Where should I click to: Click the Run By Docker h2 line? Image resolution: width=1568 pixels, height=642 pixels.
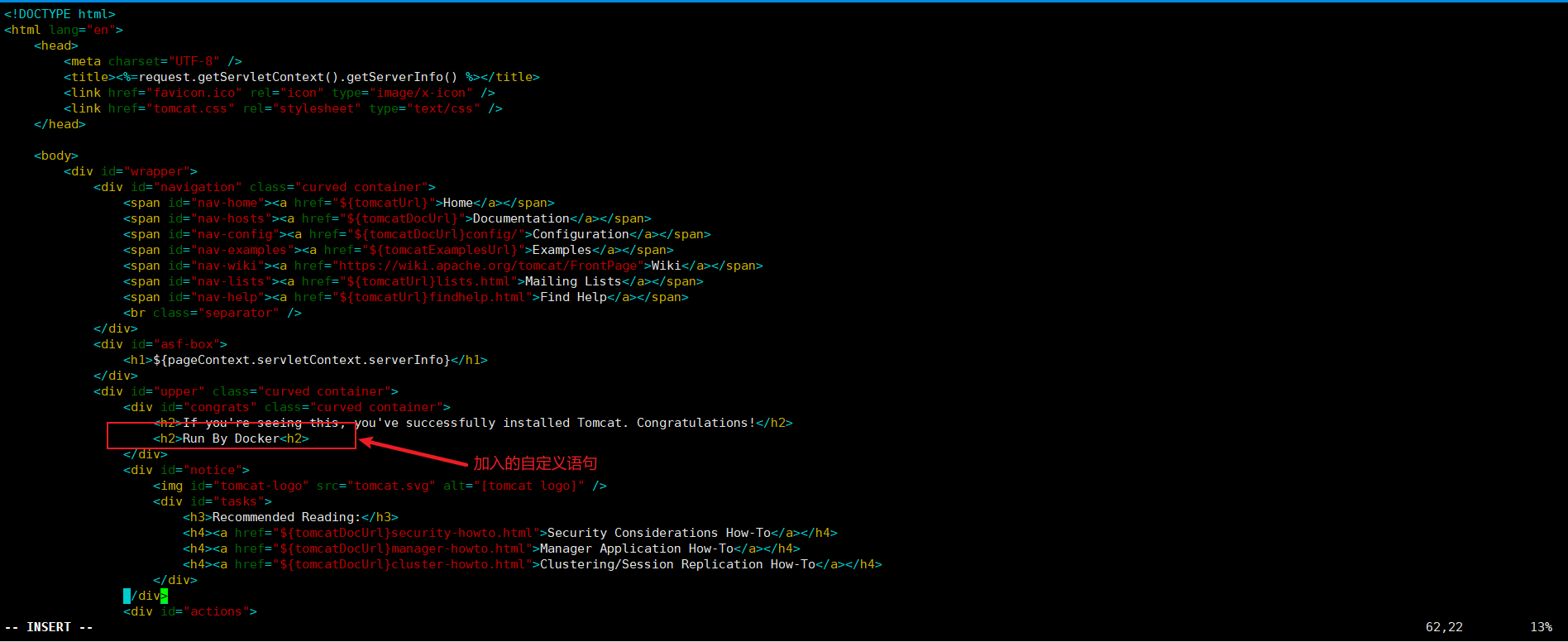231,438
